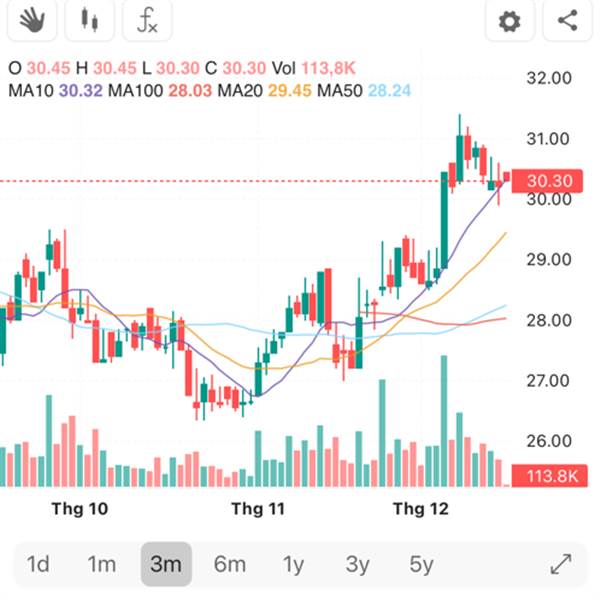Click the tallest green volume bar in Thg 12
This screenshot has height=600, width=600.
[x=444, y=421]
